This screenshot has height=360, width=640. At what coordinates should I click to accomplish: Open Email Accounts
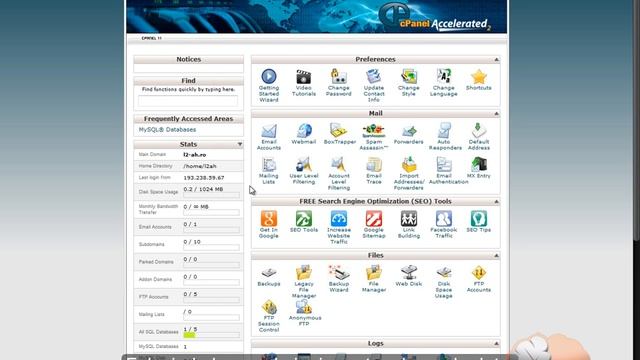[269, 131]
